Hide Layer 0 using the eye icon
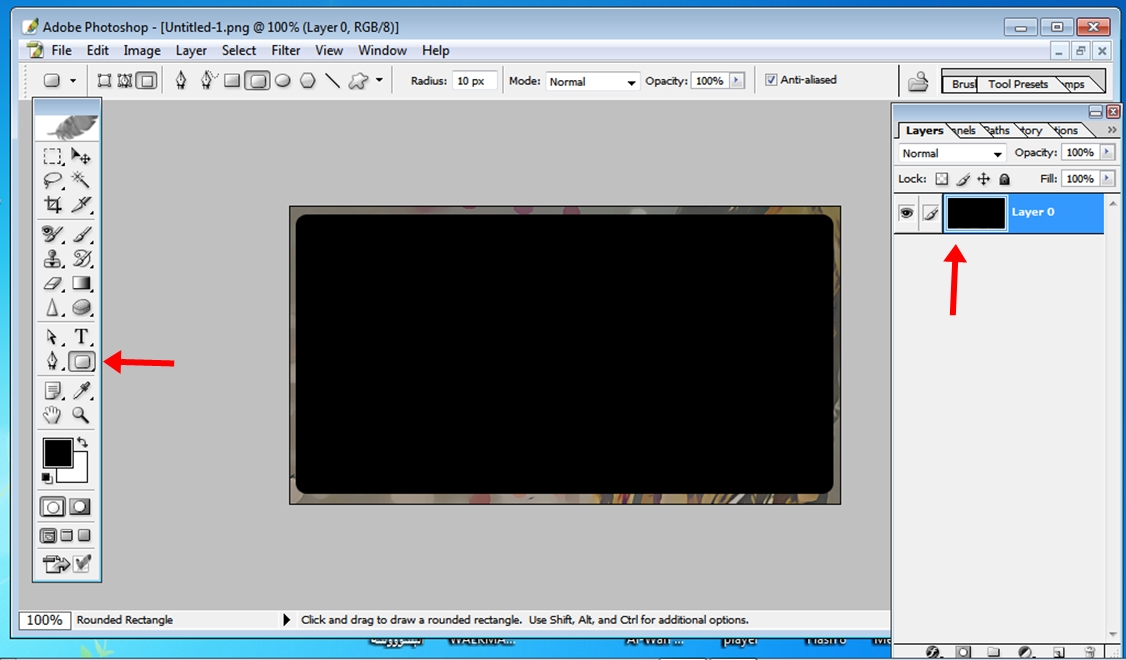 coord(907,213)
